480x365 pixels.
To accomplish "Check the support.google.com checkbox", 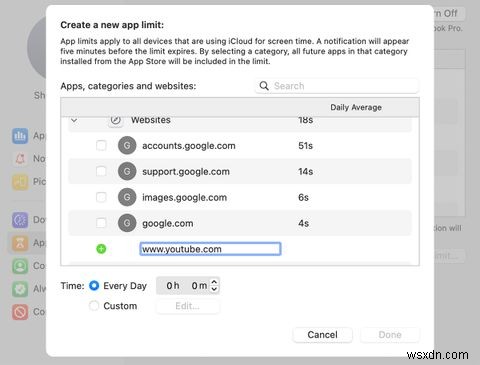I will pyautogui.click(x=101, y=171).
